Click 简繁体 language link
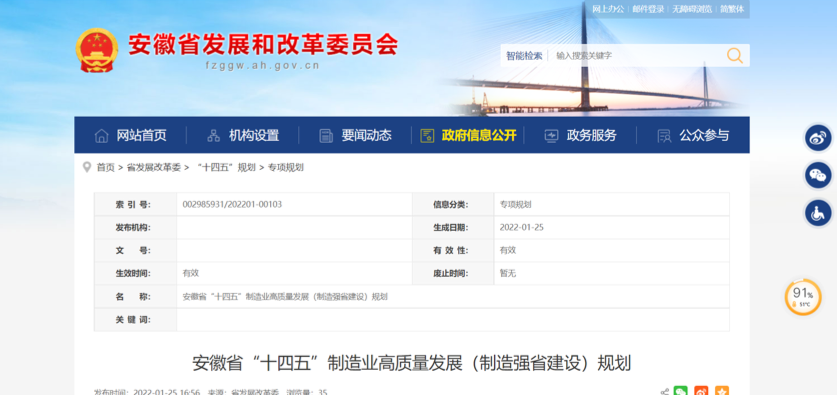This screenshot has width=837, height=395. click(732, 9)
